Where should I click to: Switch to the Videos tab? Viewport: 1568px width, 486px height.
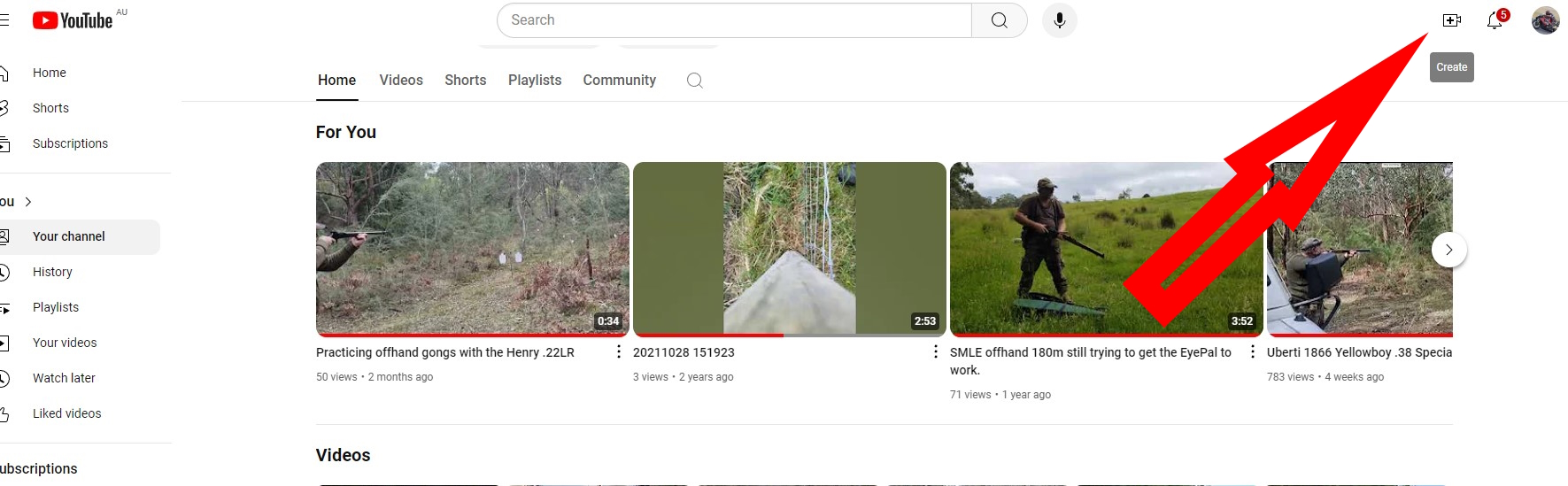click(401, 81)
